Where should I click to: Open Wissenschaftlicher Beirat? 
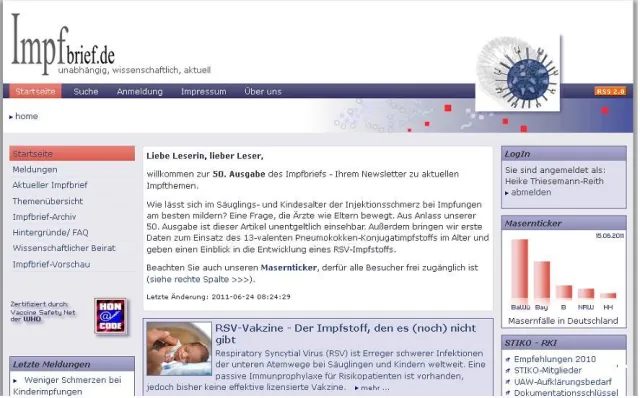(x=64, y=248)
